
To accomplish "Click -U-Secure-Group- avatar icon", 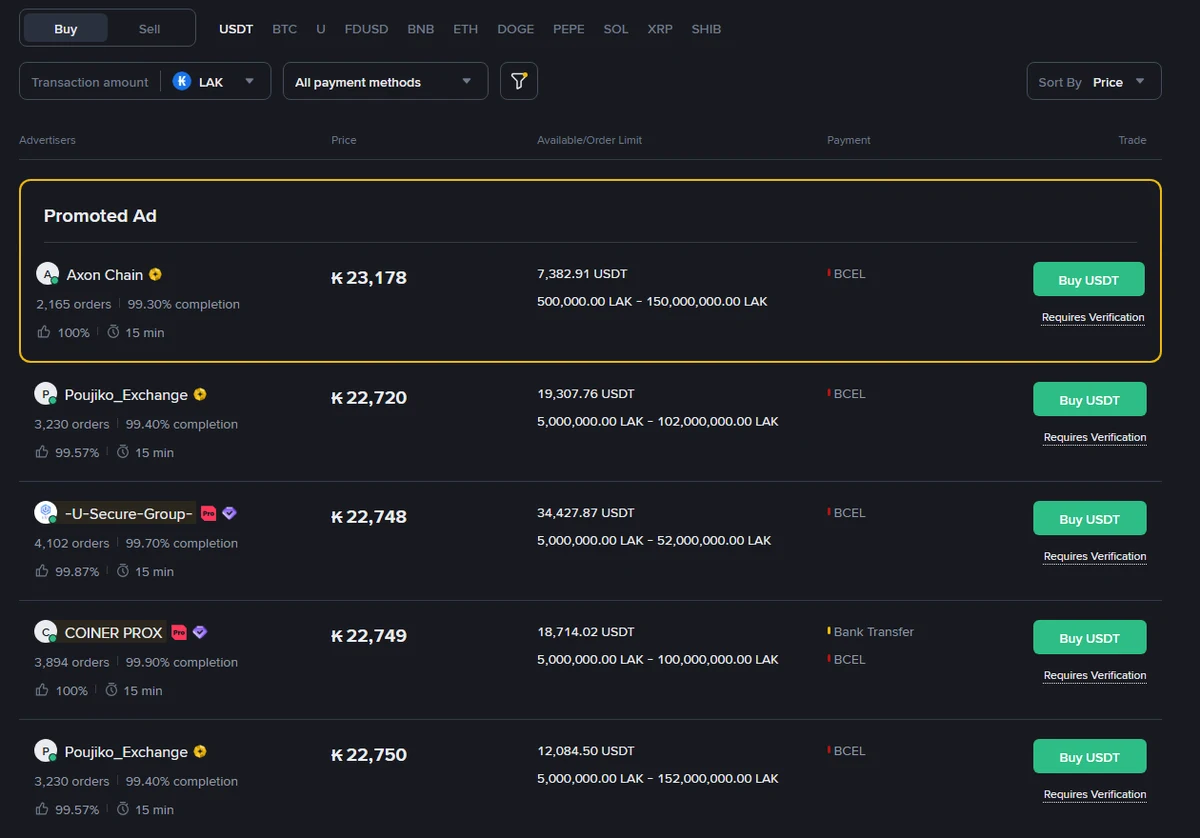I will 45,513.
